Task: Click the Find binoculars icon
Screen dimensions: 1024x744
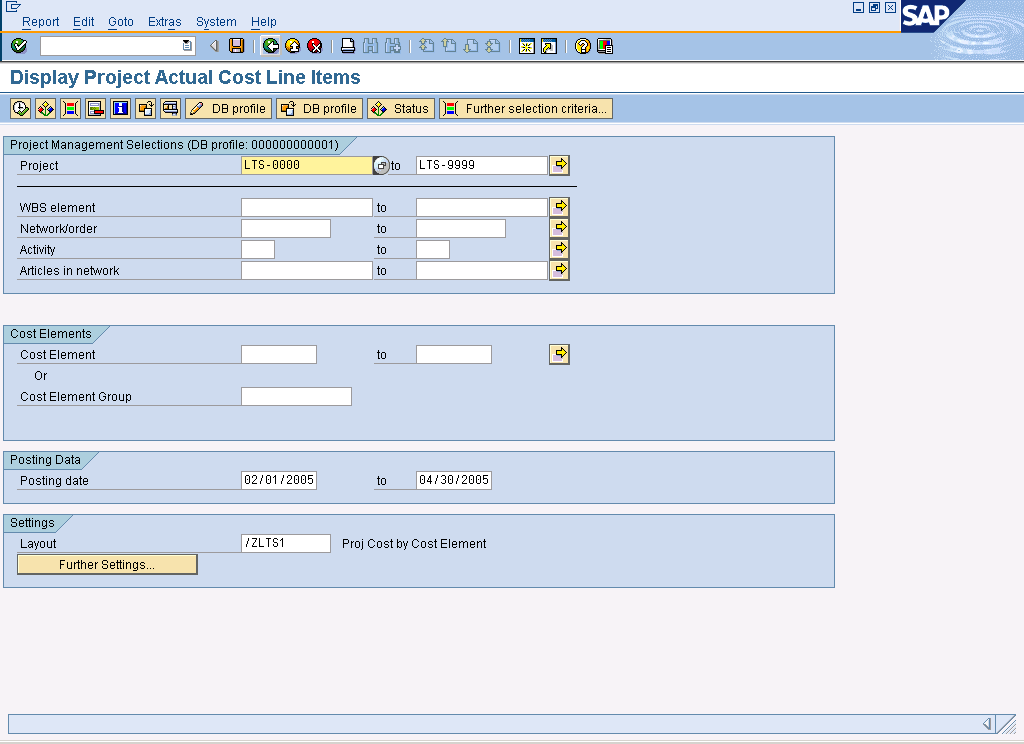Action: pos(370,46)
